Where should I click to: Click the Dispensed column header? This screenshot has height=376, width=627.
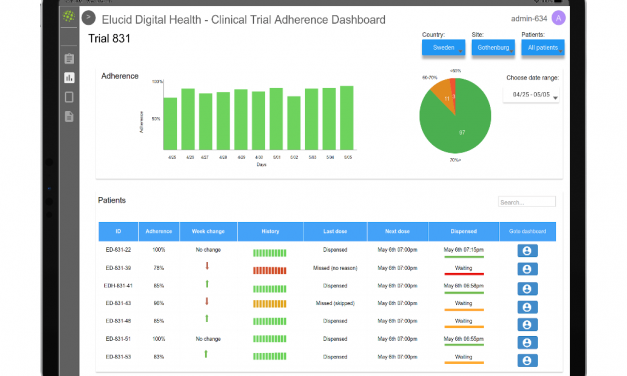(464, 232)
